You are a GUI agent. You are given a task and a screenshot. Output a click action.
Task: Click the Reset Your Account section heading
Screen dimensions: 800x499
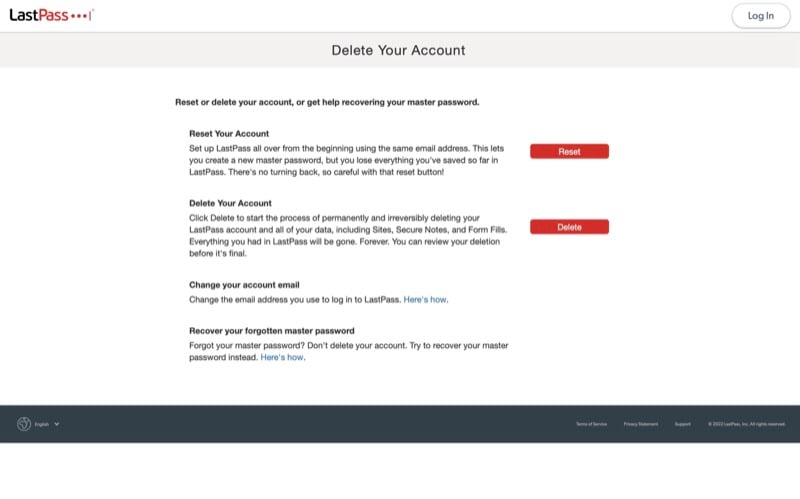tap(229, 134)
